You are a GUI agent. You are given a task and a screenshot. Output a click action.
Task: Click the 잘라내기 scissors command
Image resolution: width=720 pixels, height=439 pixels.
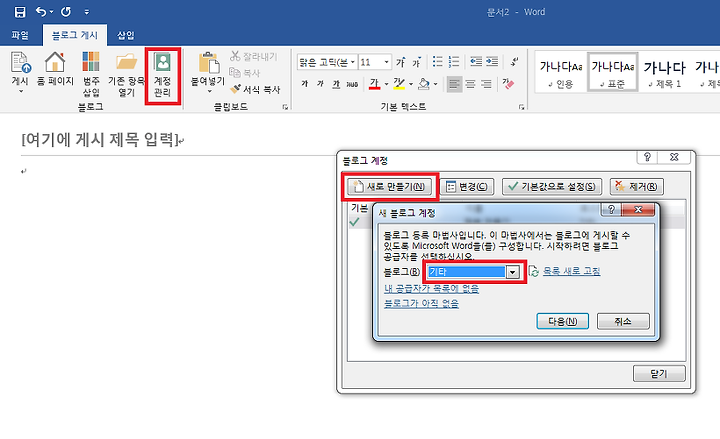[x=254, y=56]
